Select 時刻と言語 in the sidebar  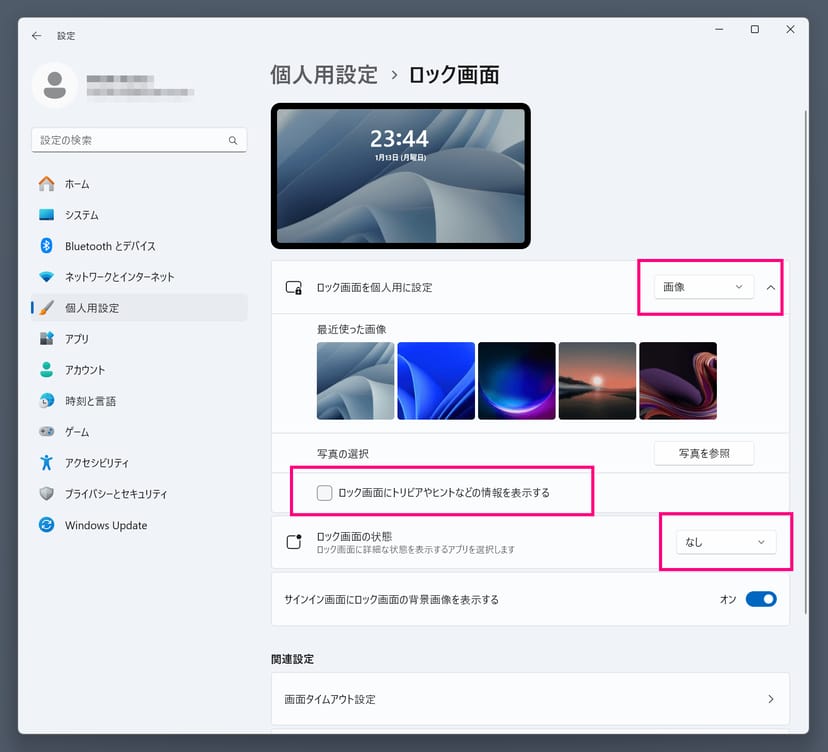coord(90,401)
